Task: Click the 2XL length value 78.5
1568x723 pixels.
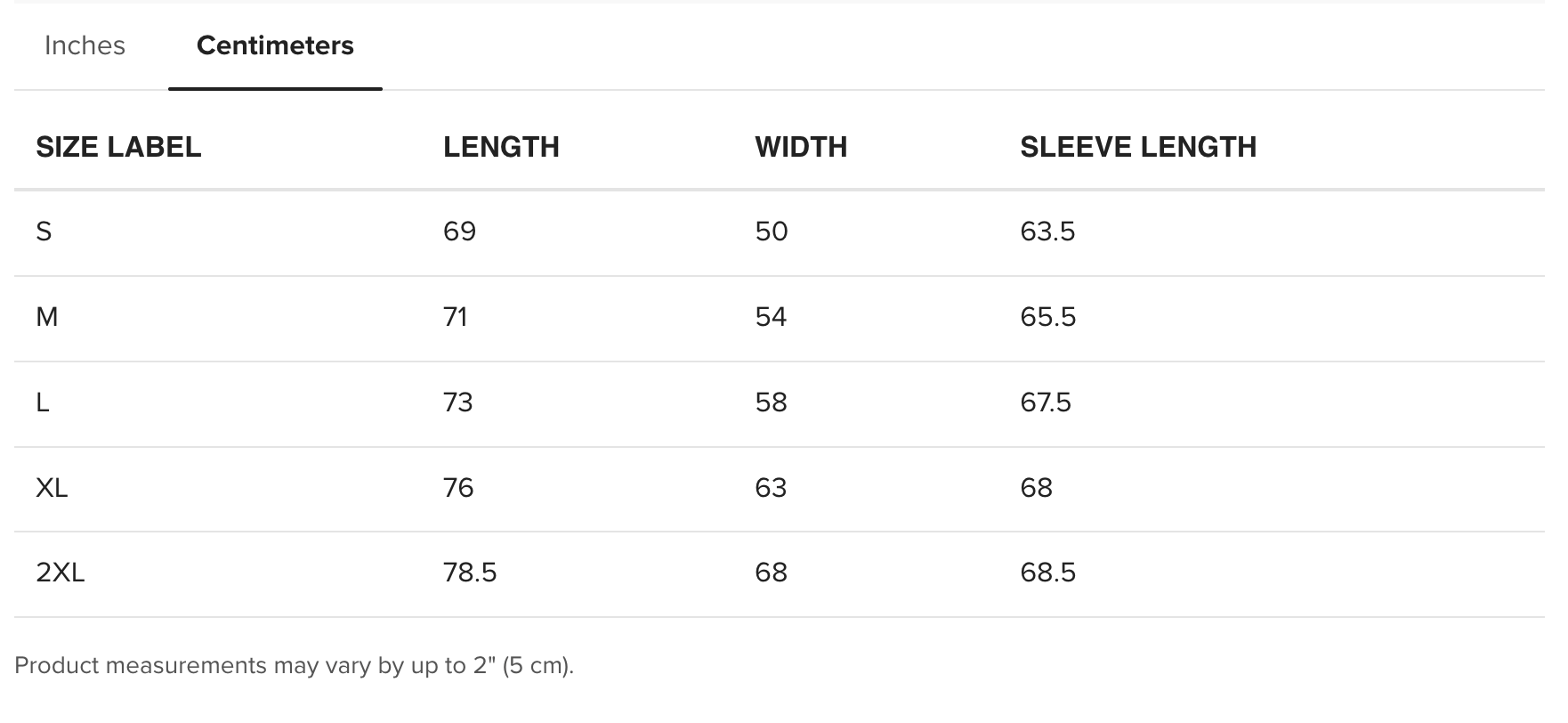Action: [470, 573]
